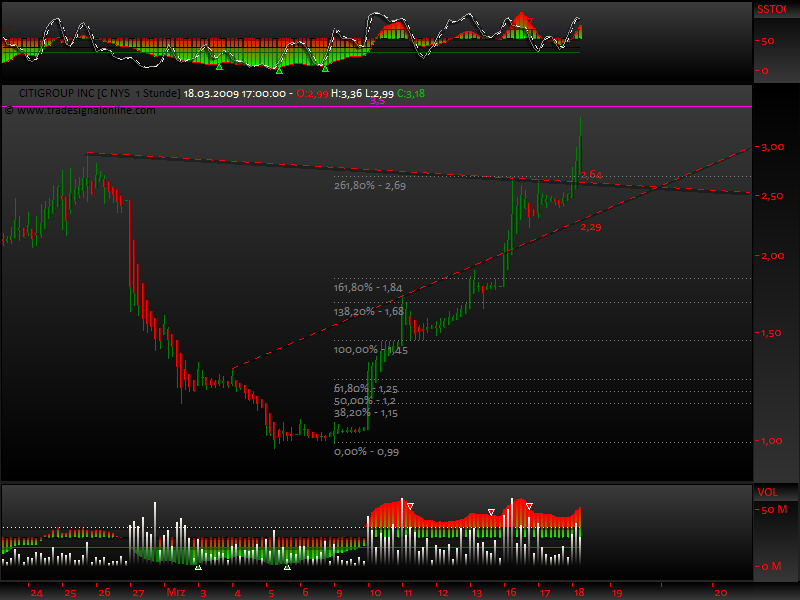Jump to date 9 on time axis
This screenshot has height=600, width=800.
[339, 593]
